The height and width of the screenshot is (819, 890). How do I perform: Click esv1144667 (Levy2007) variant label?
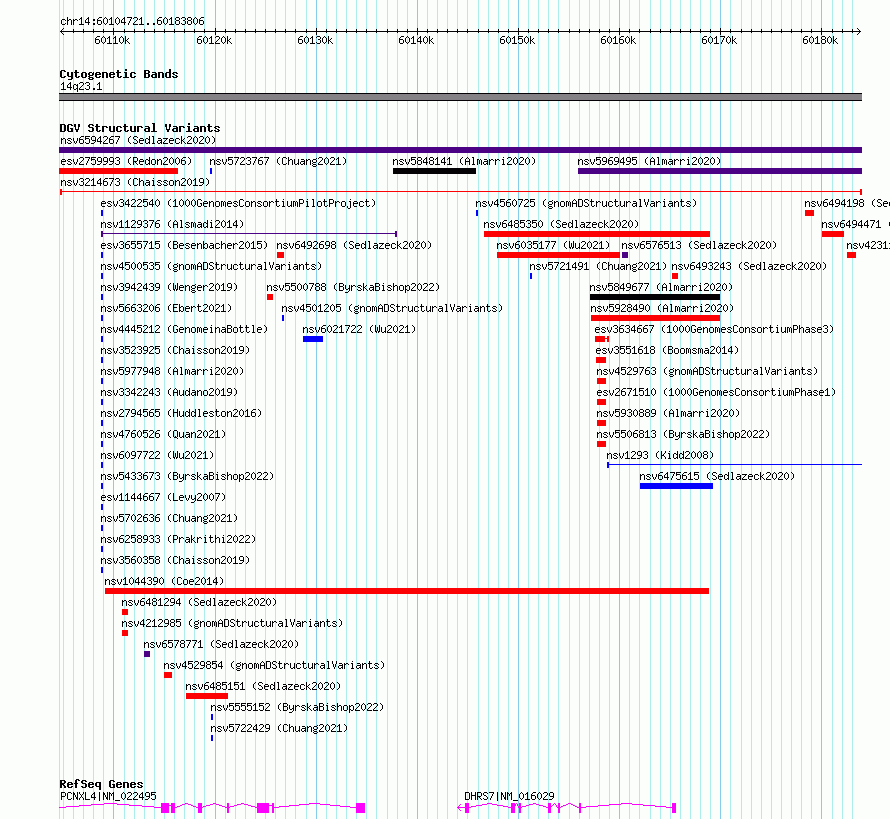(x=163, y=497)
